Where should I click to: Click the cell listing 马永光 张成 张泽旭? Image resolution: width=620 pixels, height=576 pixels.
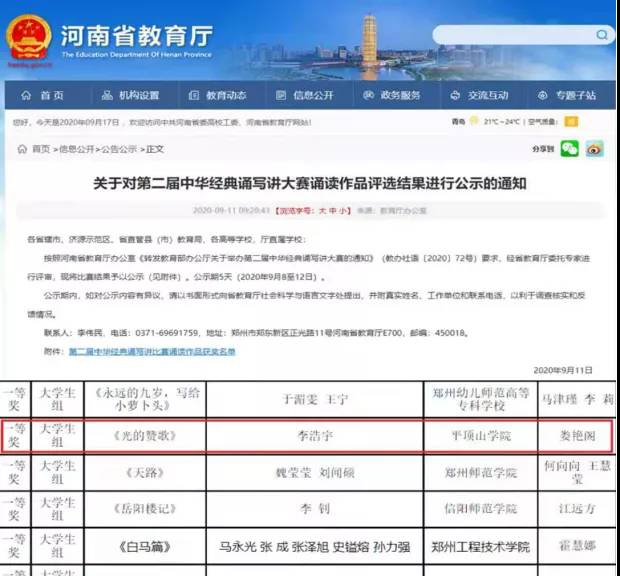coord(315,547)
